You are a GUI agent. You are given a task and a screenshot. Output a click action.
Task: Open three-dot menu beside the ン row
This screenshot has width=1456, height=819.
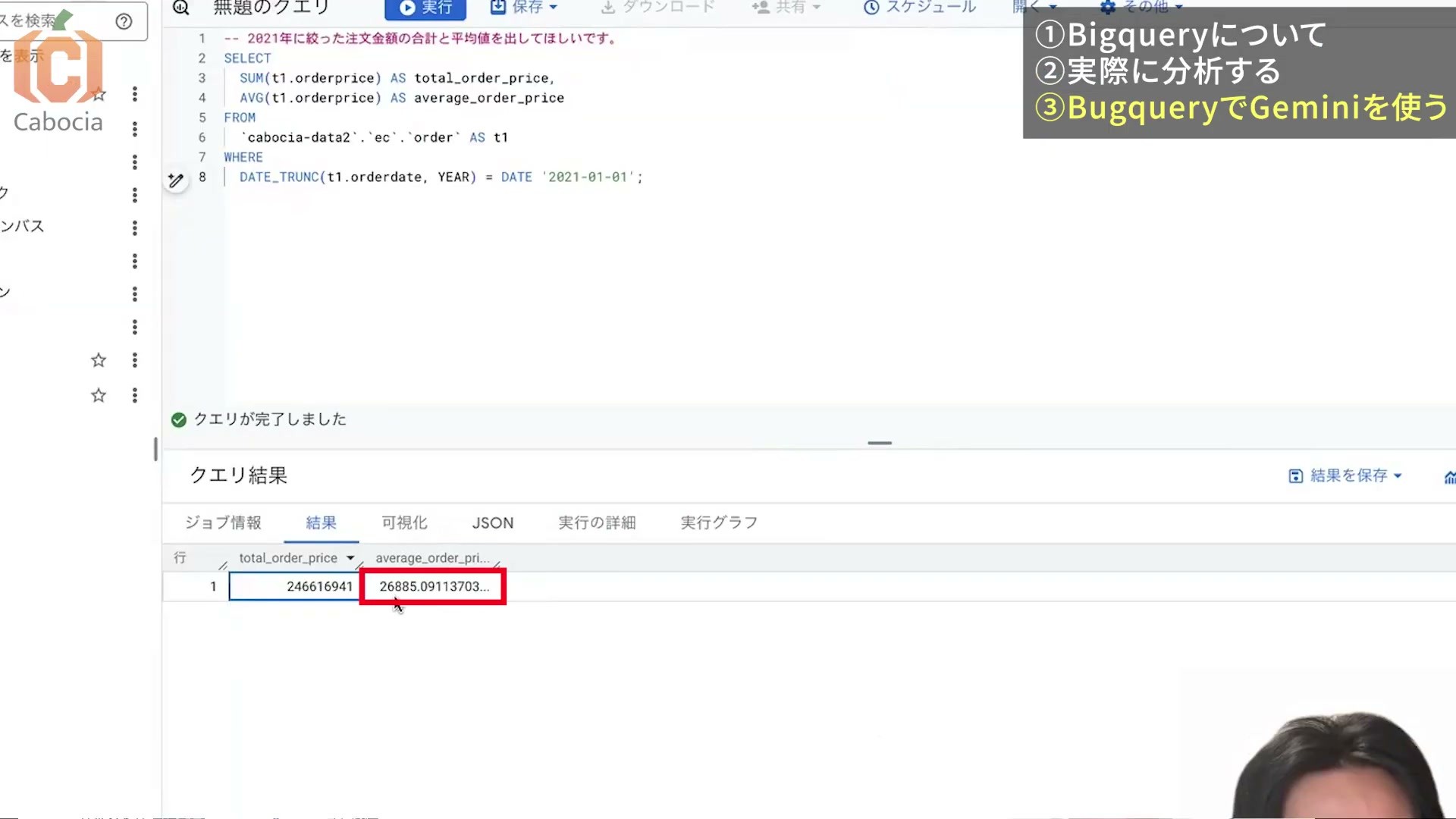[135, 293]
